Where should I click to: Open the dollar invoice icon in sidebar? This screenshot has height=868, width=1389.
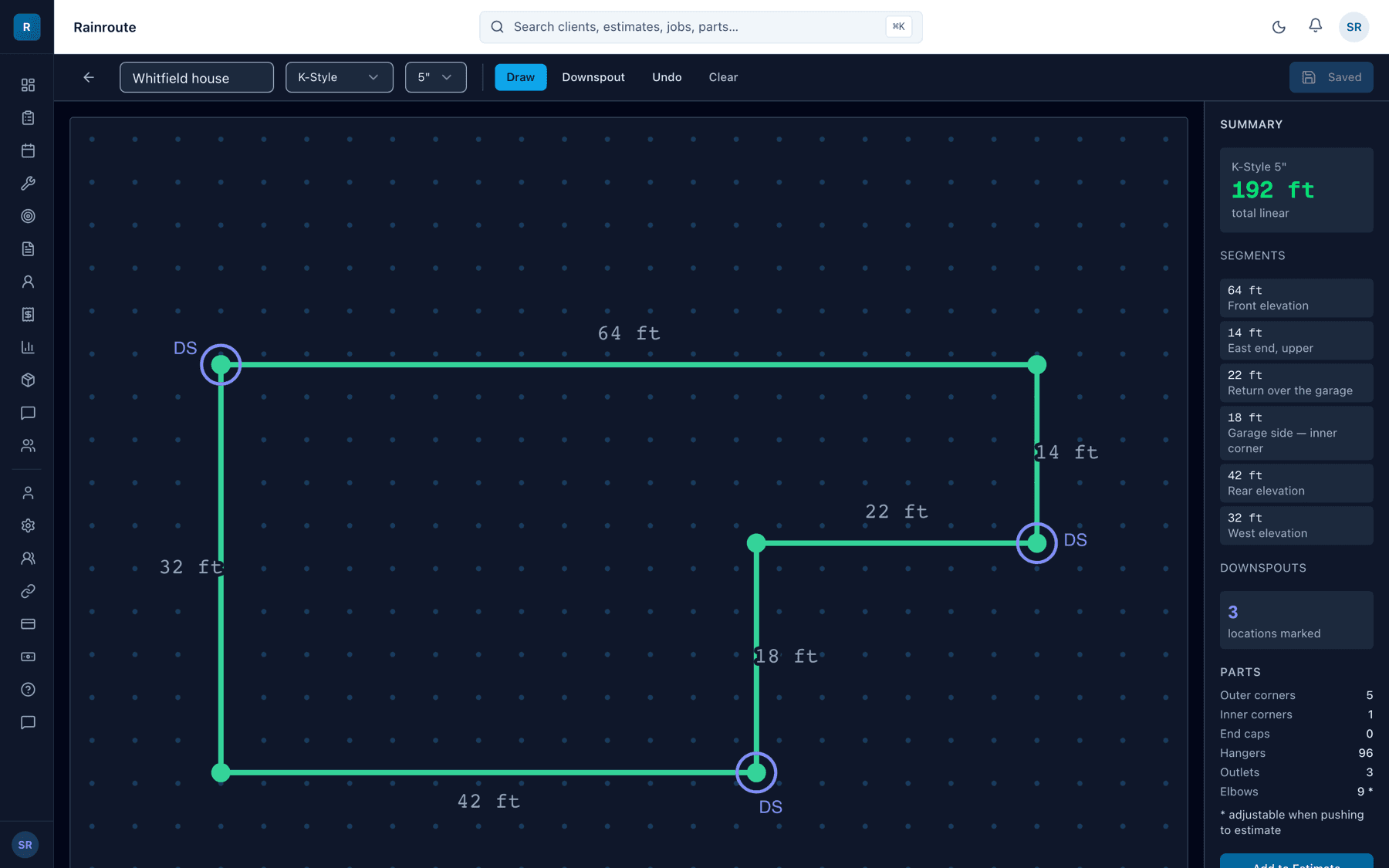pyautogui.click(x=28, y=315)
